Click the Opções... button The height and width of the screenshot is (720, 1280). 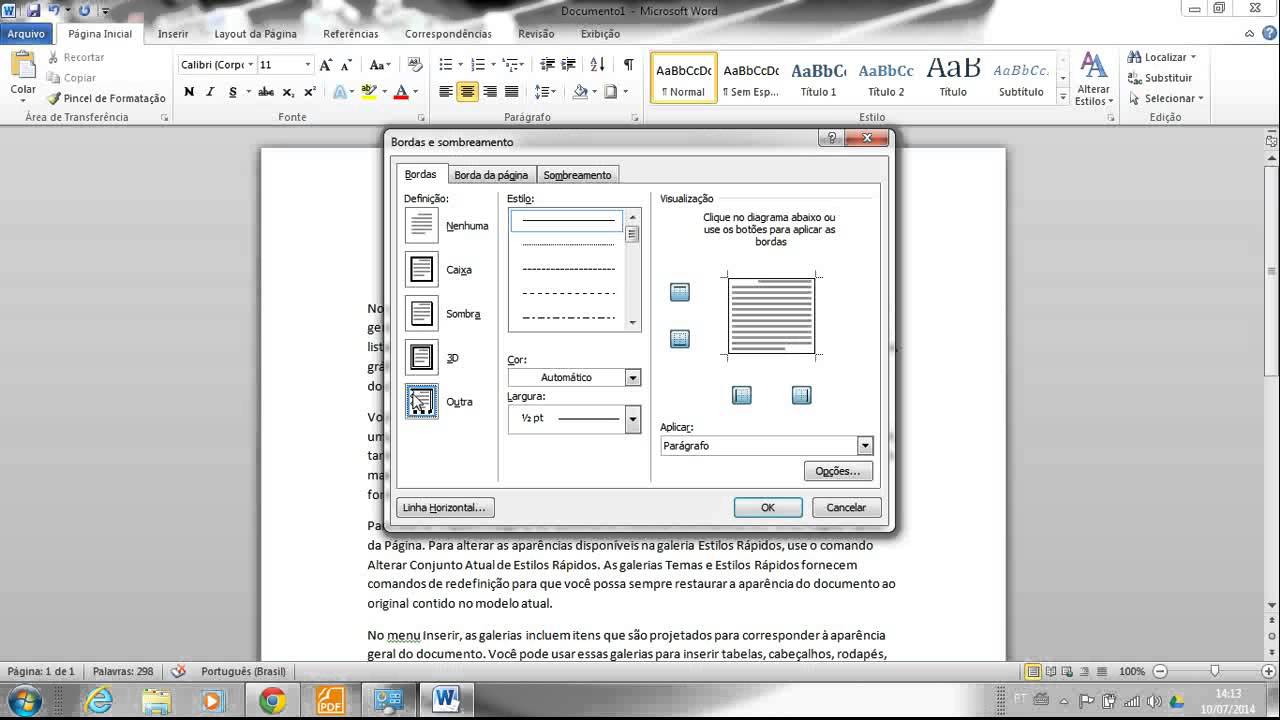838,471
